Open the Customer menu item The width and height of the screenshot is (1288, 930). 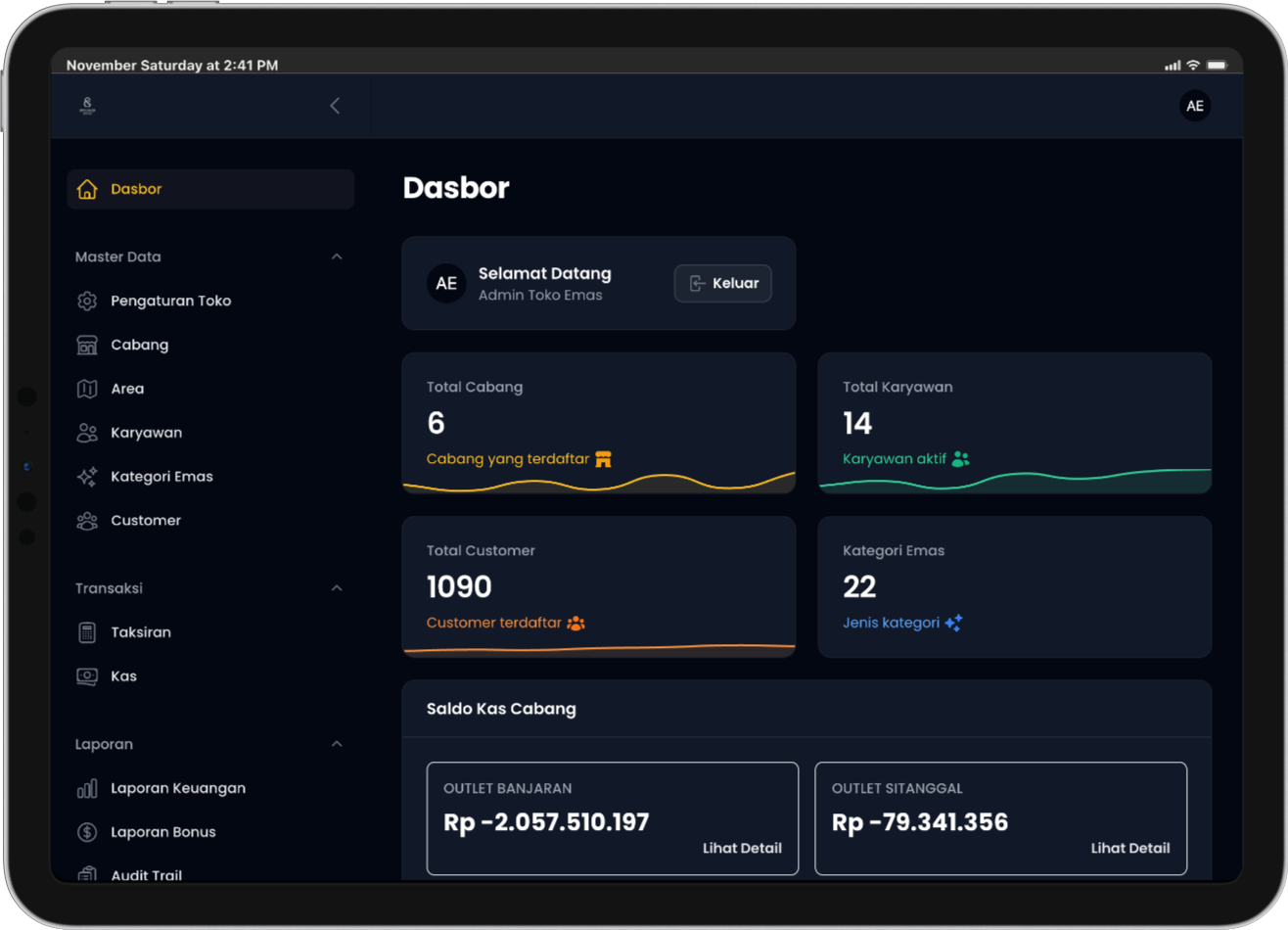[146, 521]
